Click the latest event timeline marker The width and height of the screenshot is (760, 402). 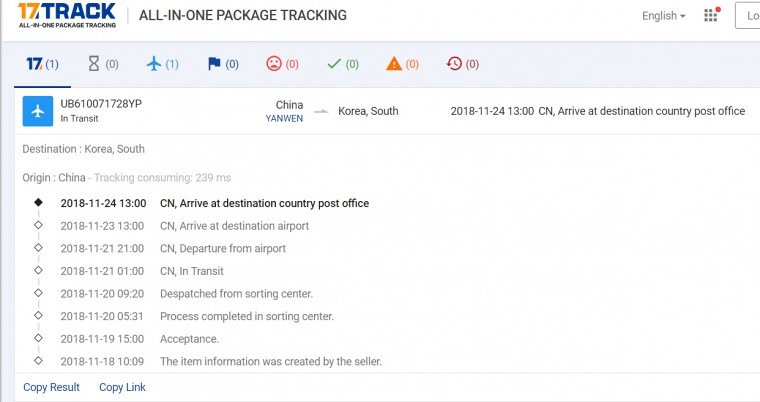pyautogui.click(x=38, y=202)
